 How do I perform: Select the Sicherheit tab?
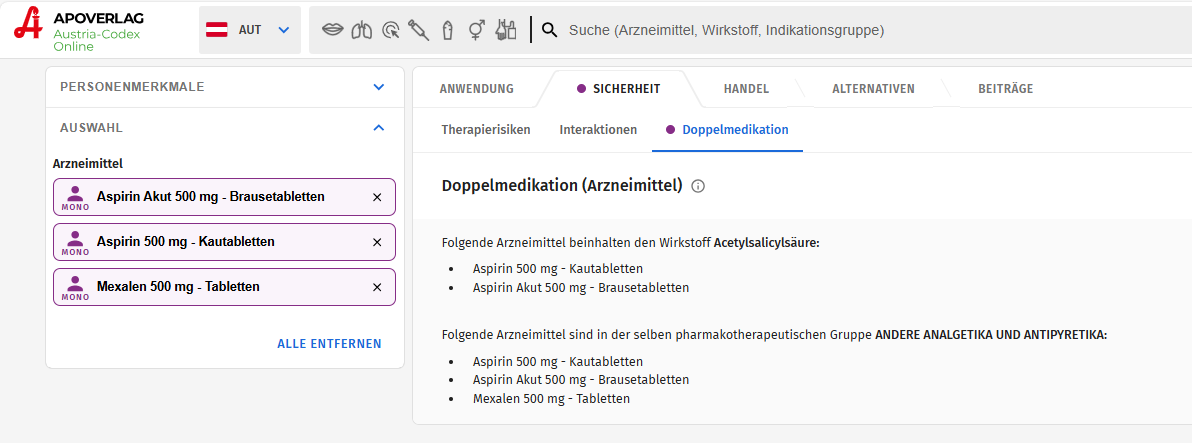click(619, 89)
